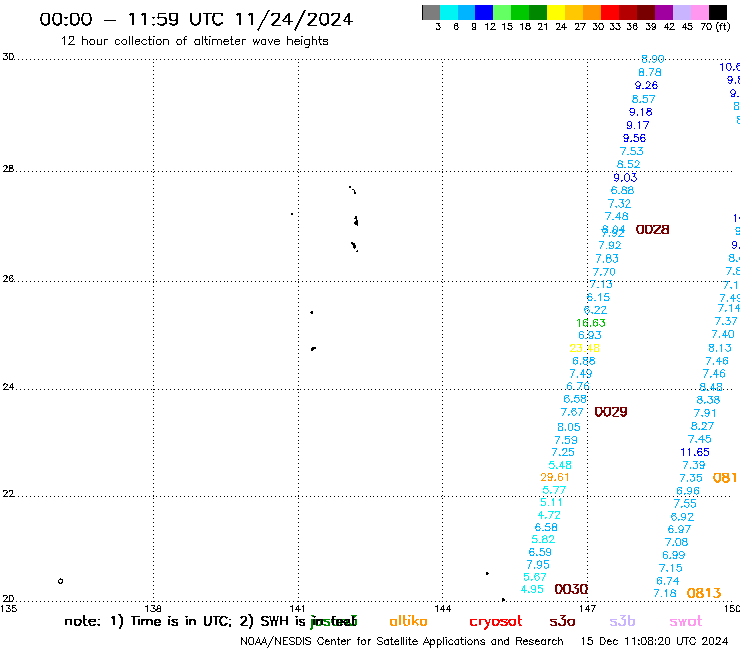Click the wave height value 8.57
This screenshot has height=650, width=740.
click(643, 99)
